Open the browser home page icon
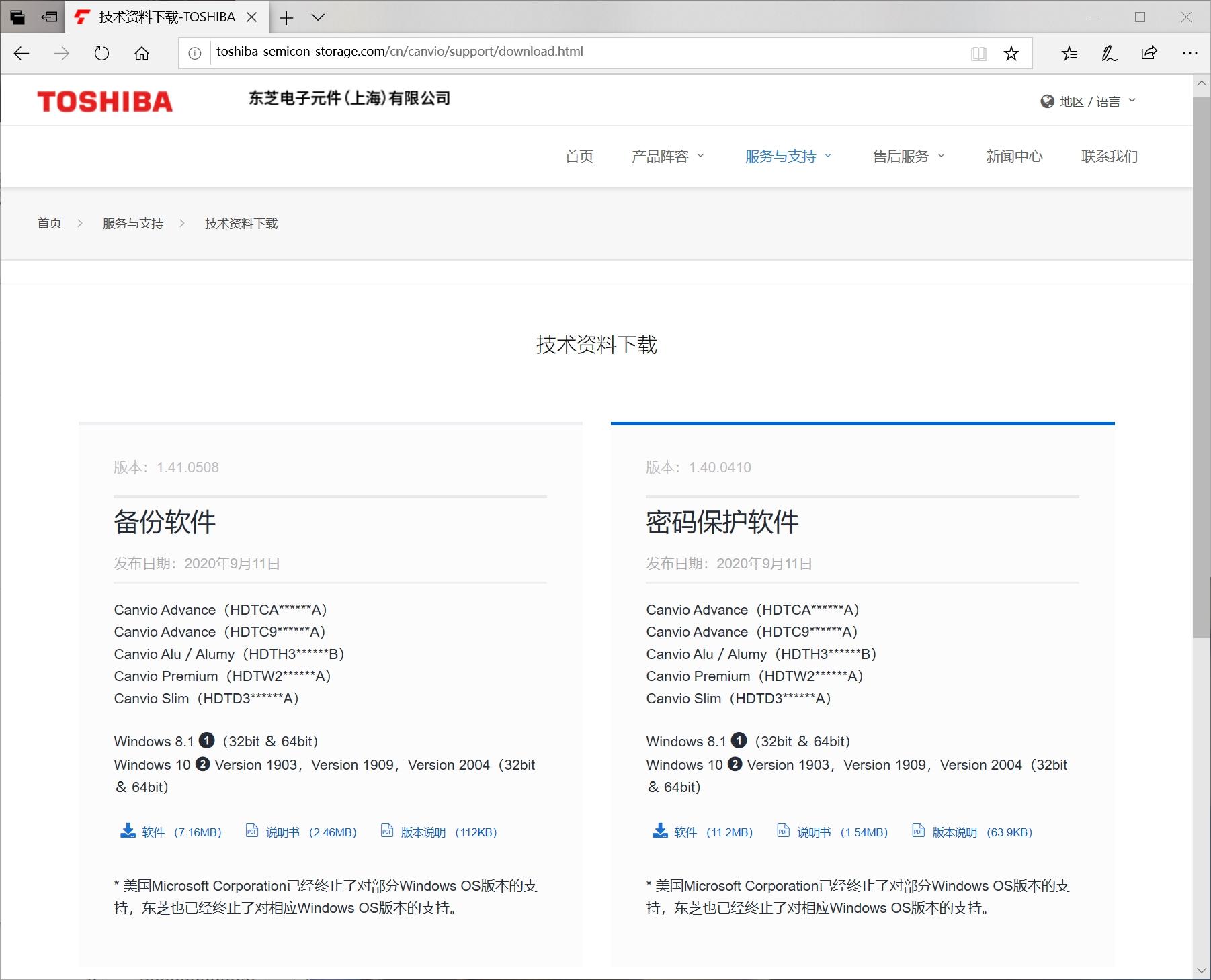Viewport: 1211px width, 980px height. (141, 52)
